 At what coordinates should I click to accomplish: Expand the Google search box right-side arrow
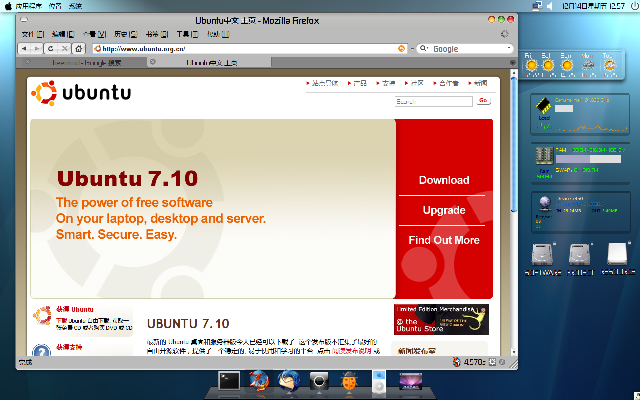tap(509, 48)
